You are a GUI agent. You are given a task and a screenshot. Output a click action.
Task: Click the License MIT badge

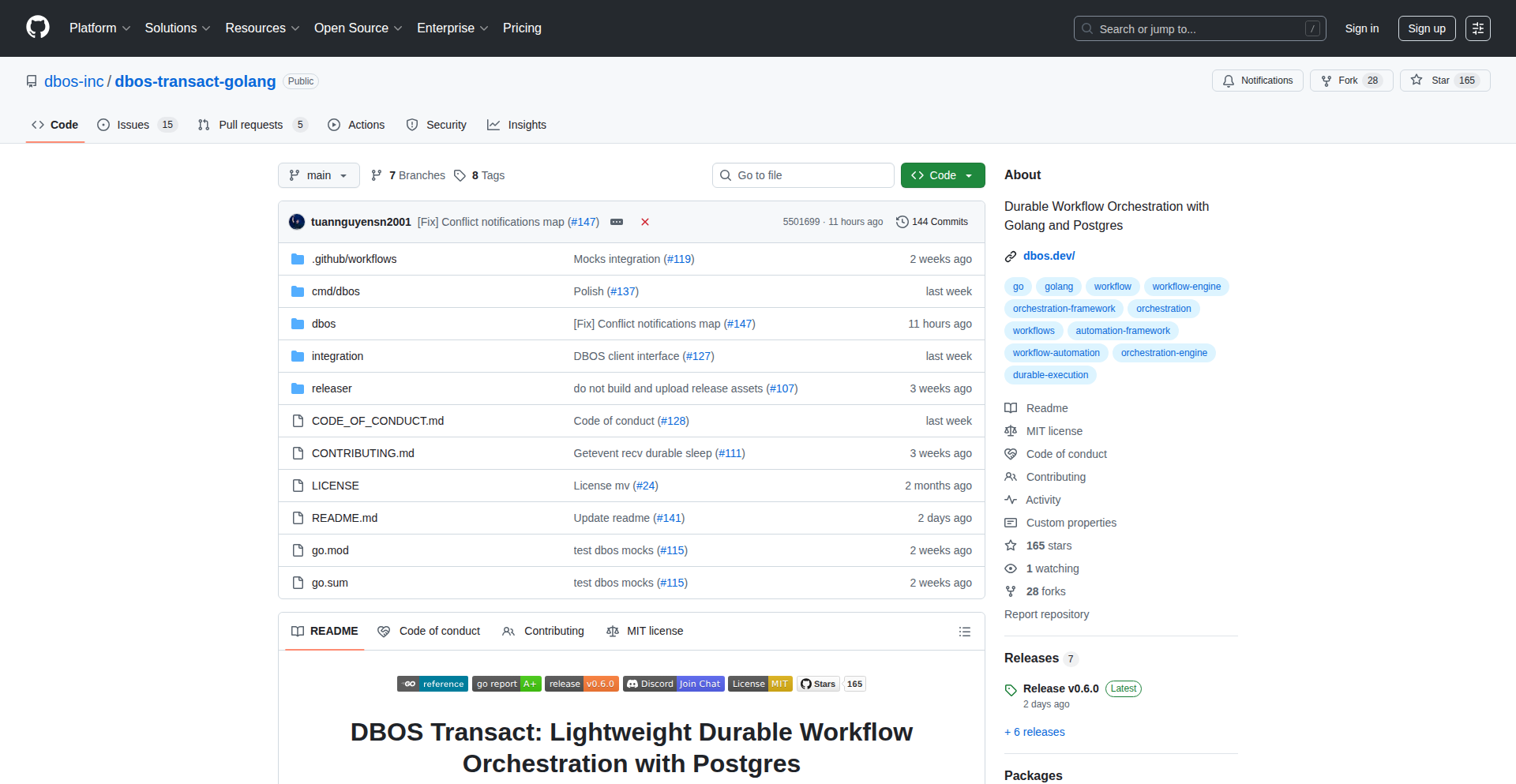[x=760, y=684]
